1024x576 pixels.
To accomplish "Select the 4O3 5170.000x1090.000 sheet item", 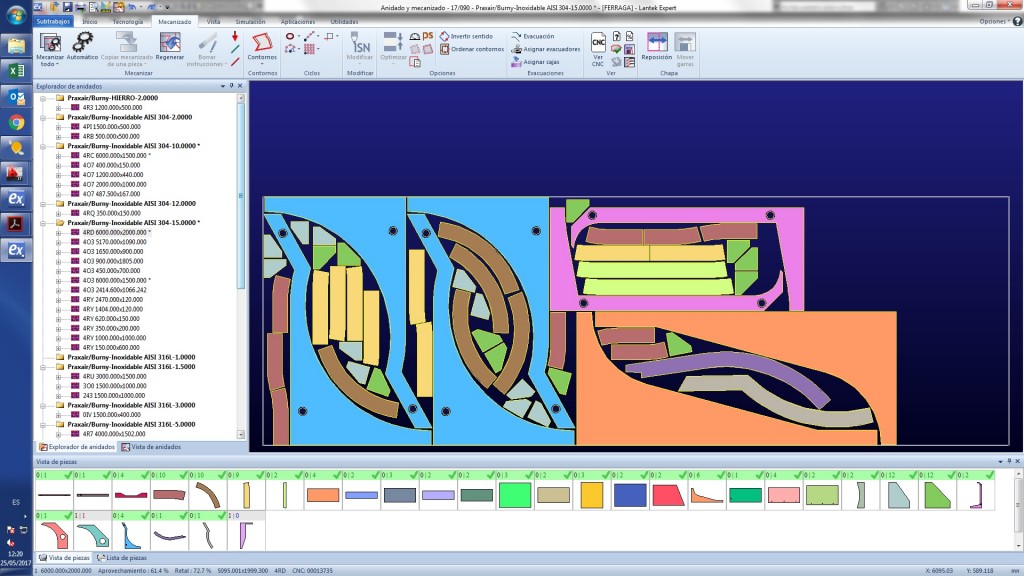I will pos(114,242).
